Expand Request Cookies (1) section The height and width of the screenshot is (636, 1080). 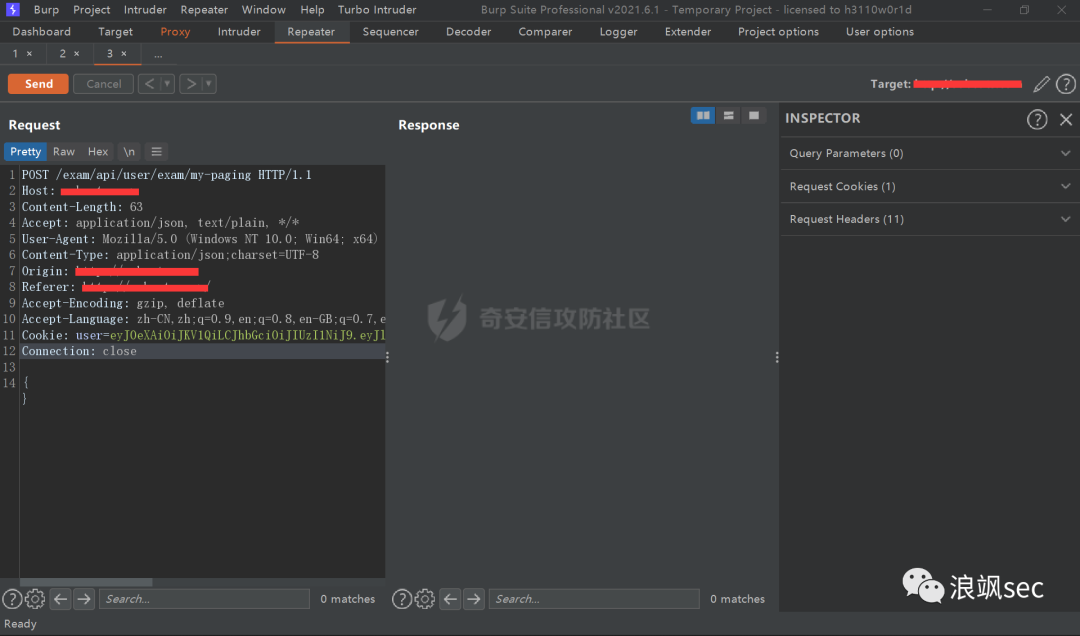click(x=930, y=186)
